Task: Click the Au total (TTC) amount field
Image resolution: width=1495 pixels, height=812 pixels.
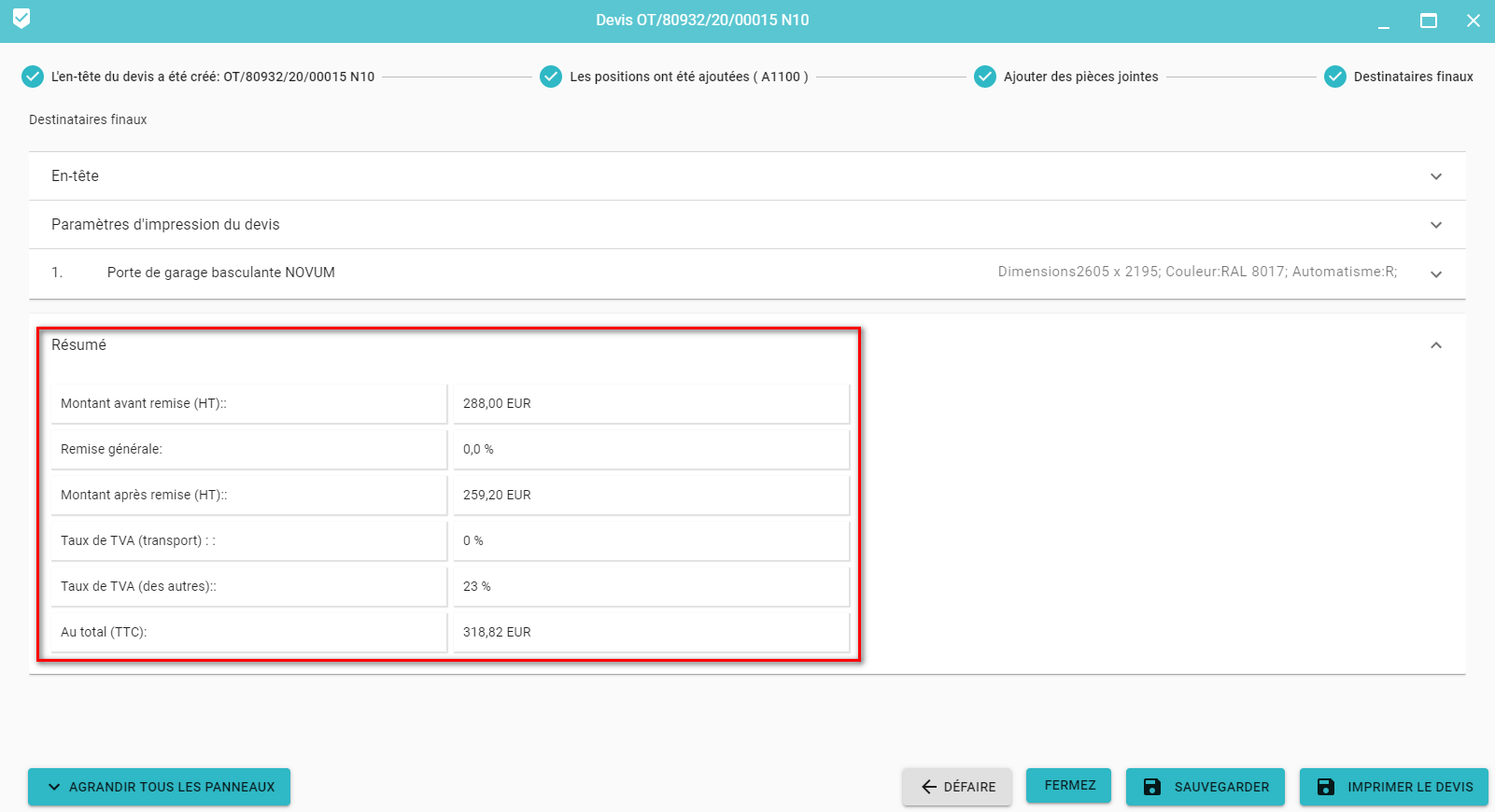Action: (651, 632)
